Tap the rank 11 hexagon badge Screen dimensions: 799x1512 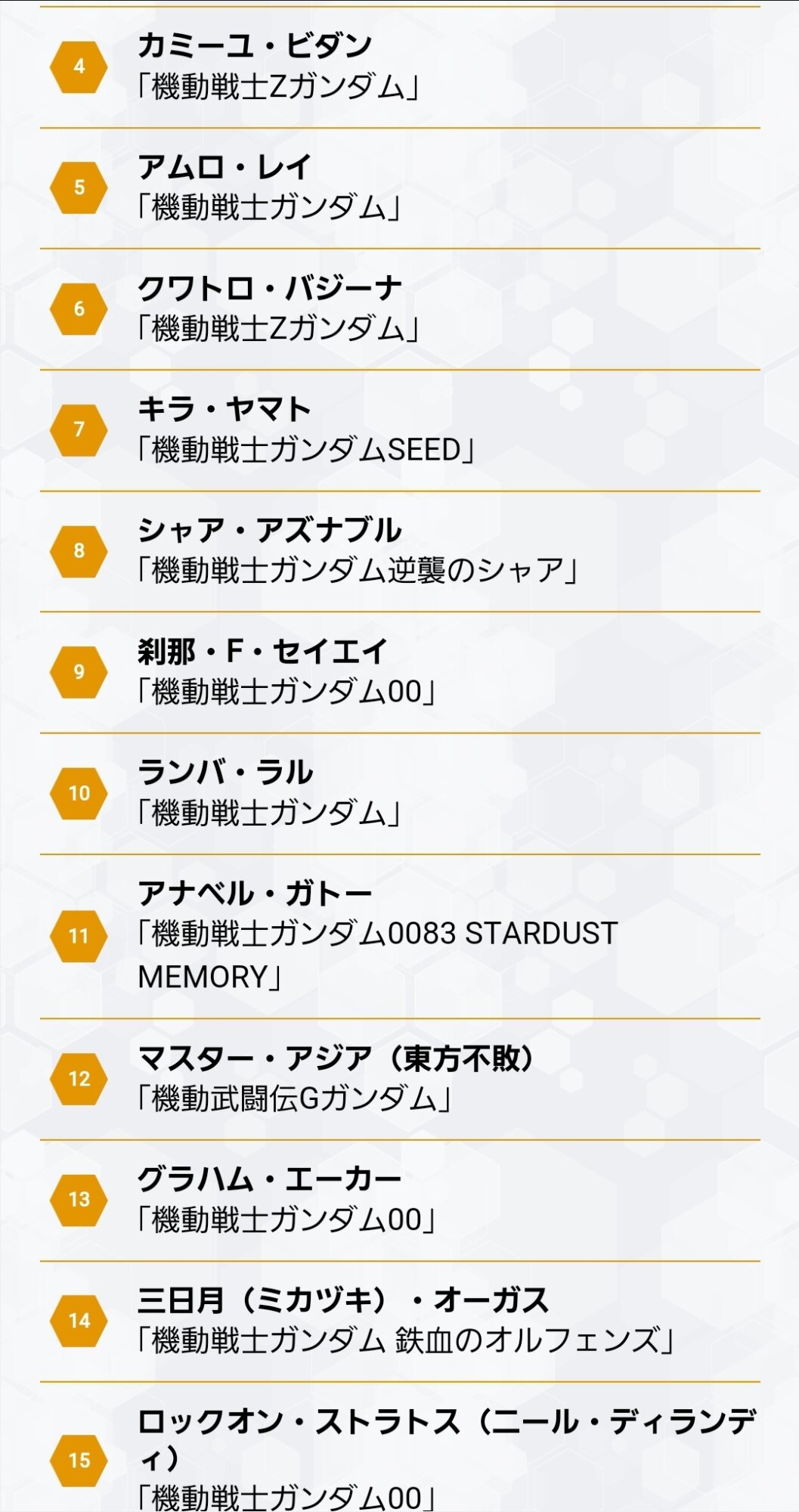(79, 936)
